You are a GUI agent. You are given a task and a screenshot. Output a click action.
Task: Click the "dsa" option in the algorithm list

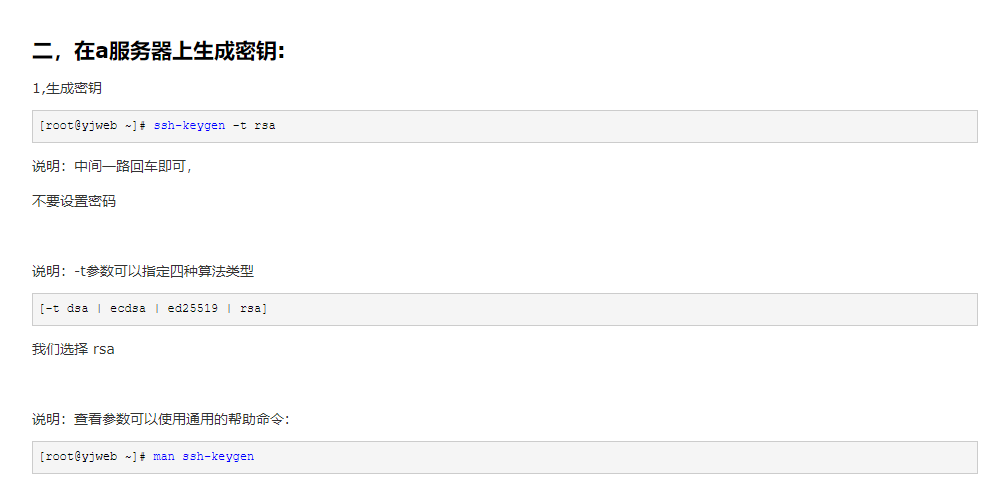point(78,309)
